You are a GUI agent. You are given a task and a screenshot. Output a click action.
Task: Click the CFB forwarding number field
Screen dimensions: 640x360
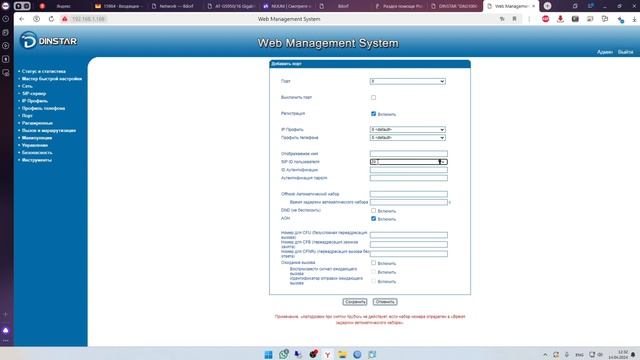pos(409,244)
